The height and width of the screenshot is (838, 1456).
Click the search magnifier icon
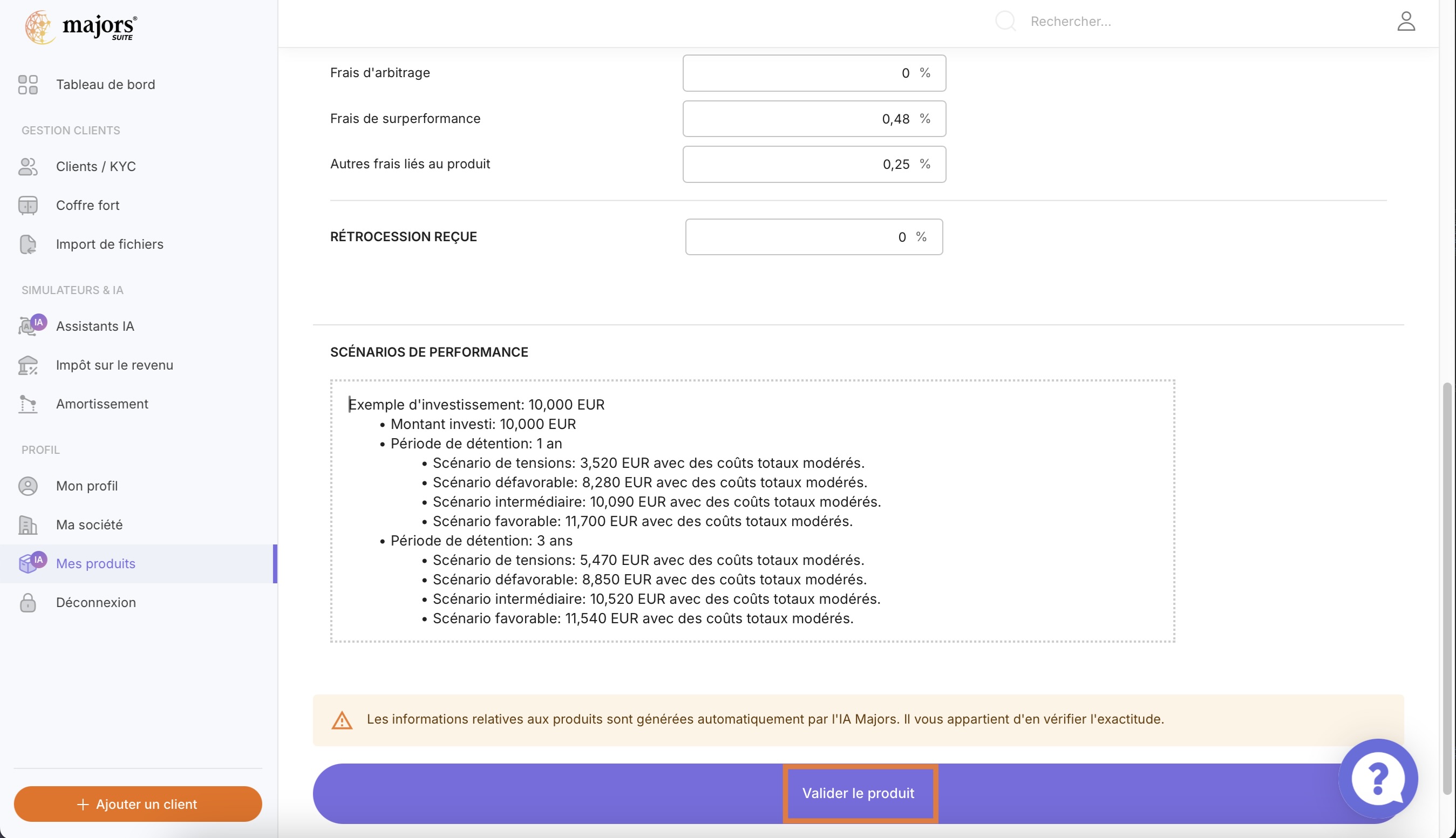1005,21
